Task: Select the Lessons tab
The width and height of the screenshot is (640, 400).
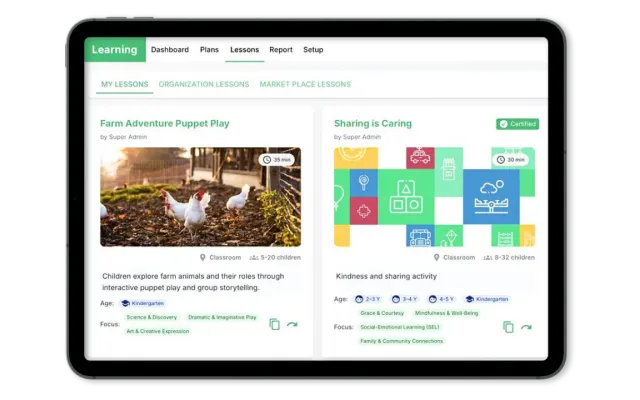Action: click(x=244, y=50)
